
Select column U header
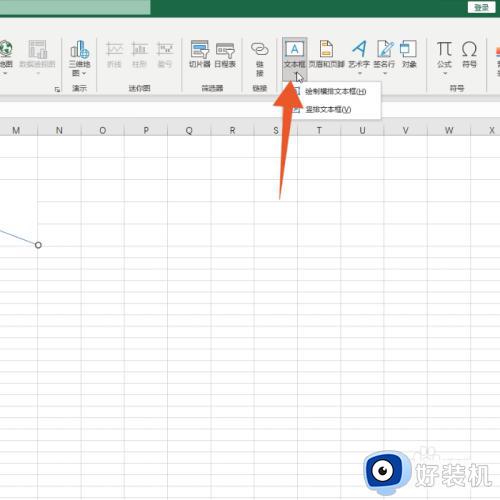pos(362,130)
